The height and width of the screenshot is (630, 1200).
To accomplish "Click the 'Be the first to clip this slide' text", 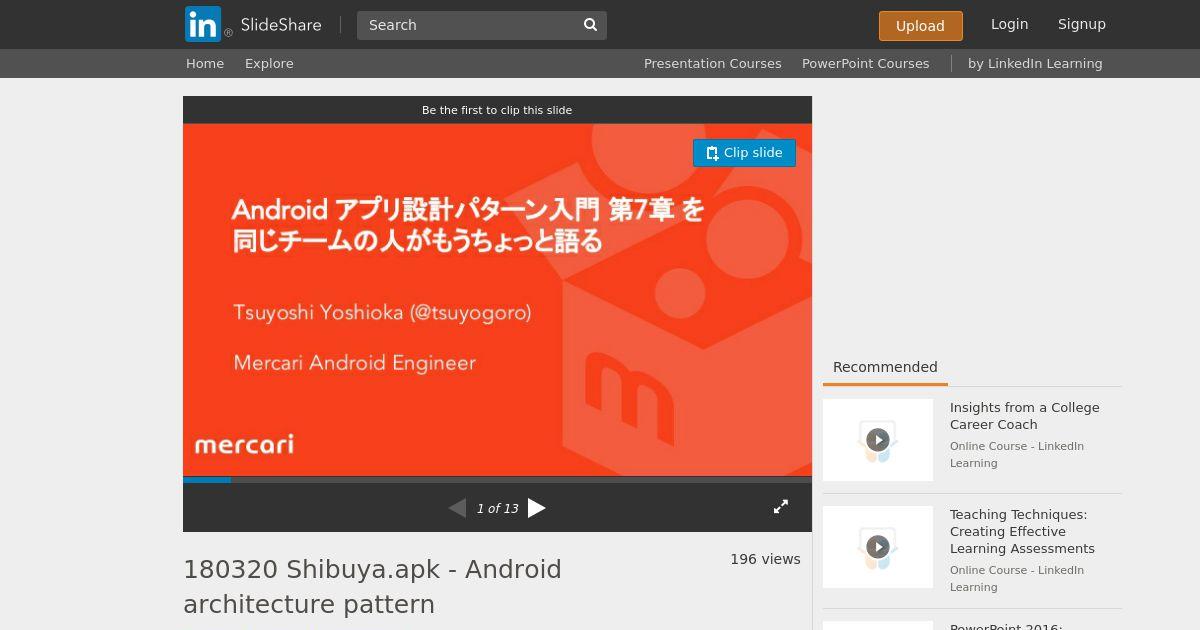I will point(497,110).
